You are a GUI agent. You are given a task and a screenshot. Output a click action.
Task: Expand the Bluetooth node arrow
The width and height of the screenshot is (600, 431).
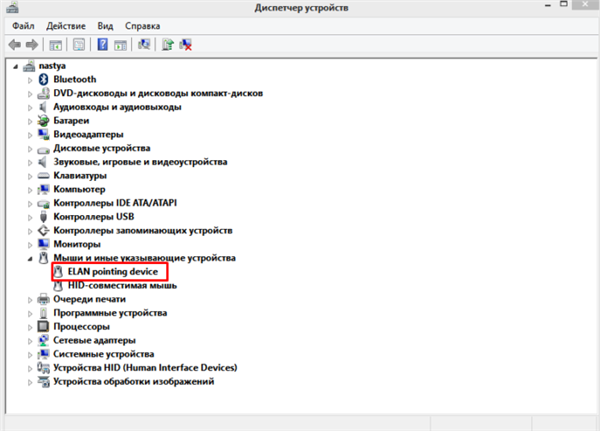(x=30, y=80)
